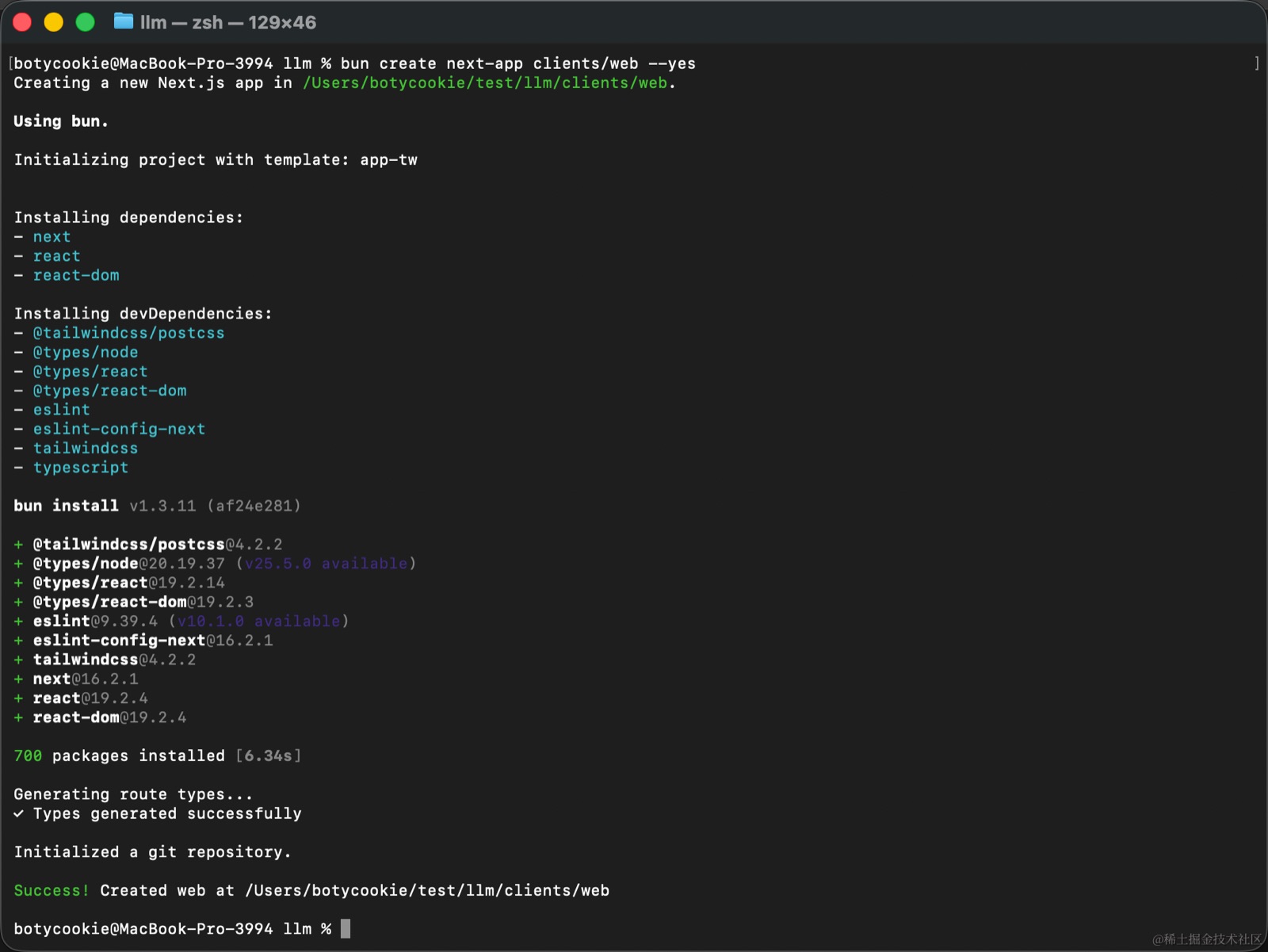Click the installed line '@types/node@20.19.37'
This screenshot has width=1268, height=952.
coord(128,564)
